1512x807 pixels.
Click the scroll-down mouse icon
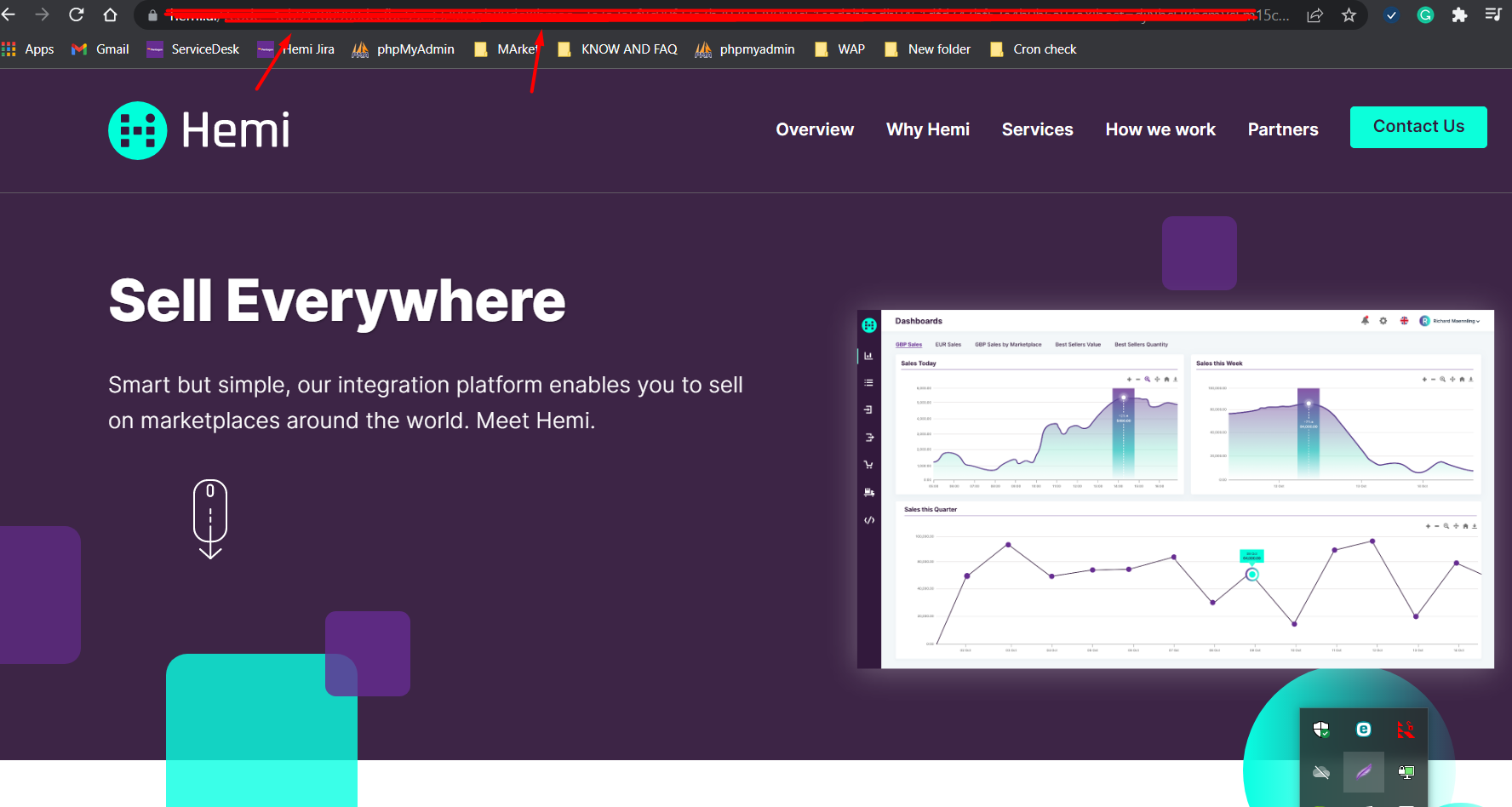[x=210, y=518]
